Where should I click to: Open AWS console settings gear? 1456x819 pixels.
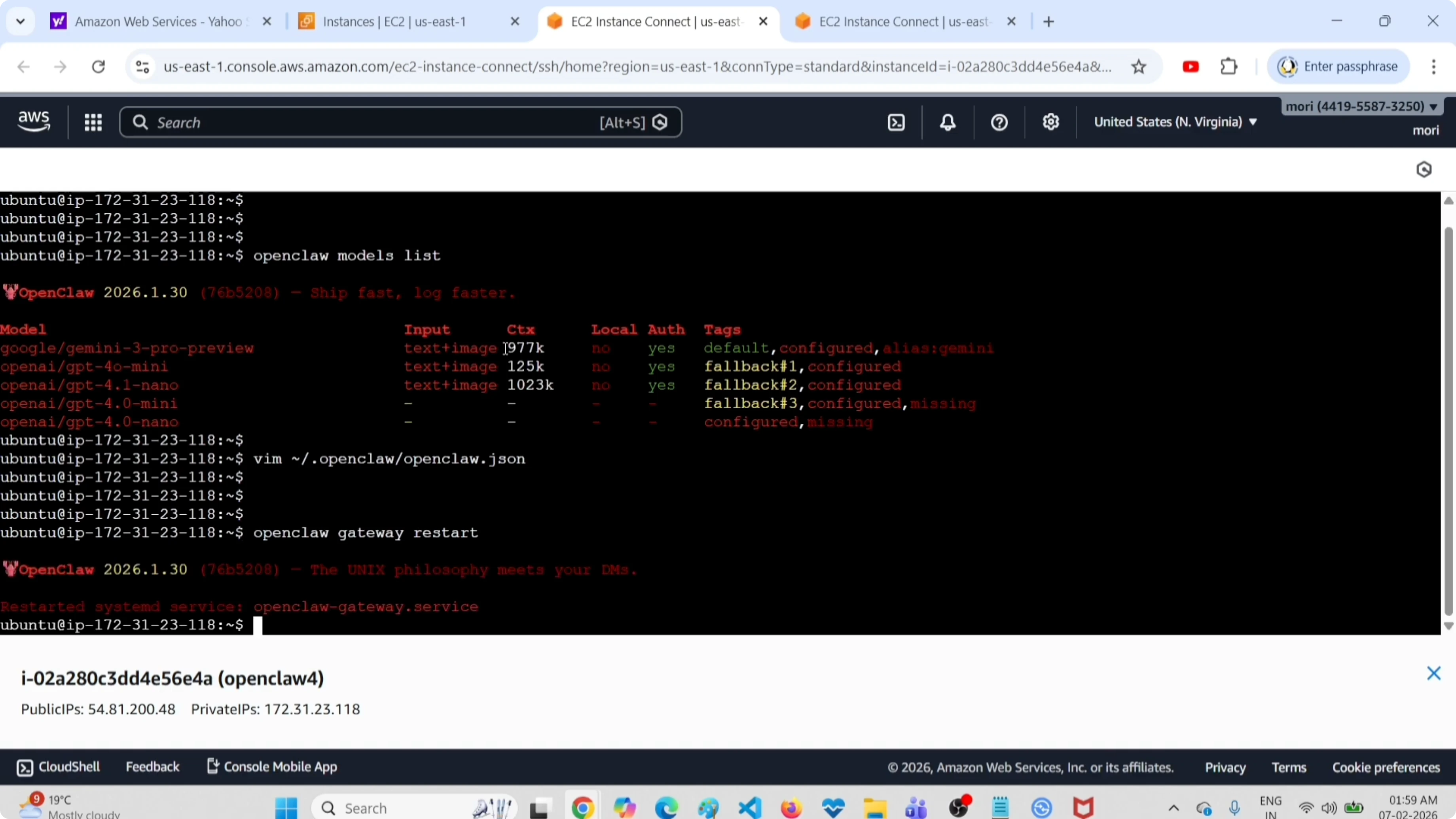click(1051, 122)
